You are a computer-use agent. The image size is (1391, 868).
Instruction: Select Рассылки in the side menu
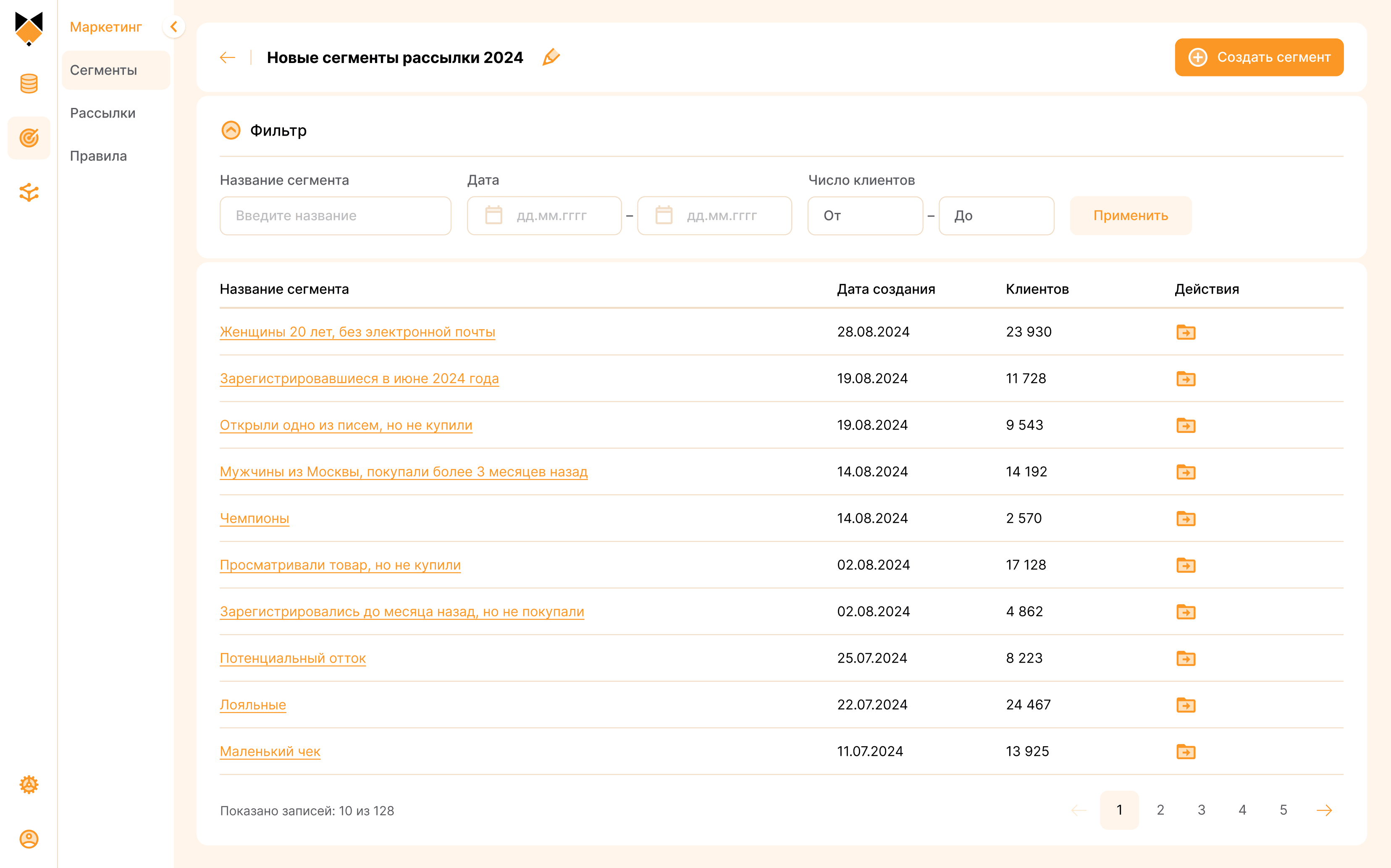coord(103,113)
